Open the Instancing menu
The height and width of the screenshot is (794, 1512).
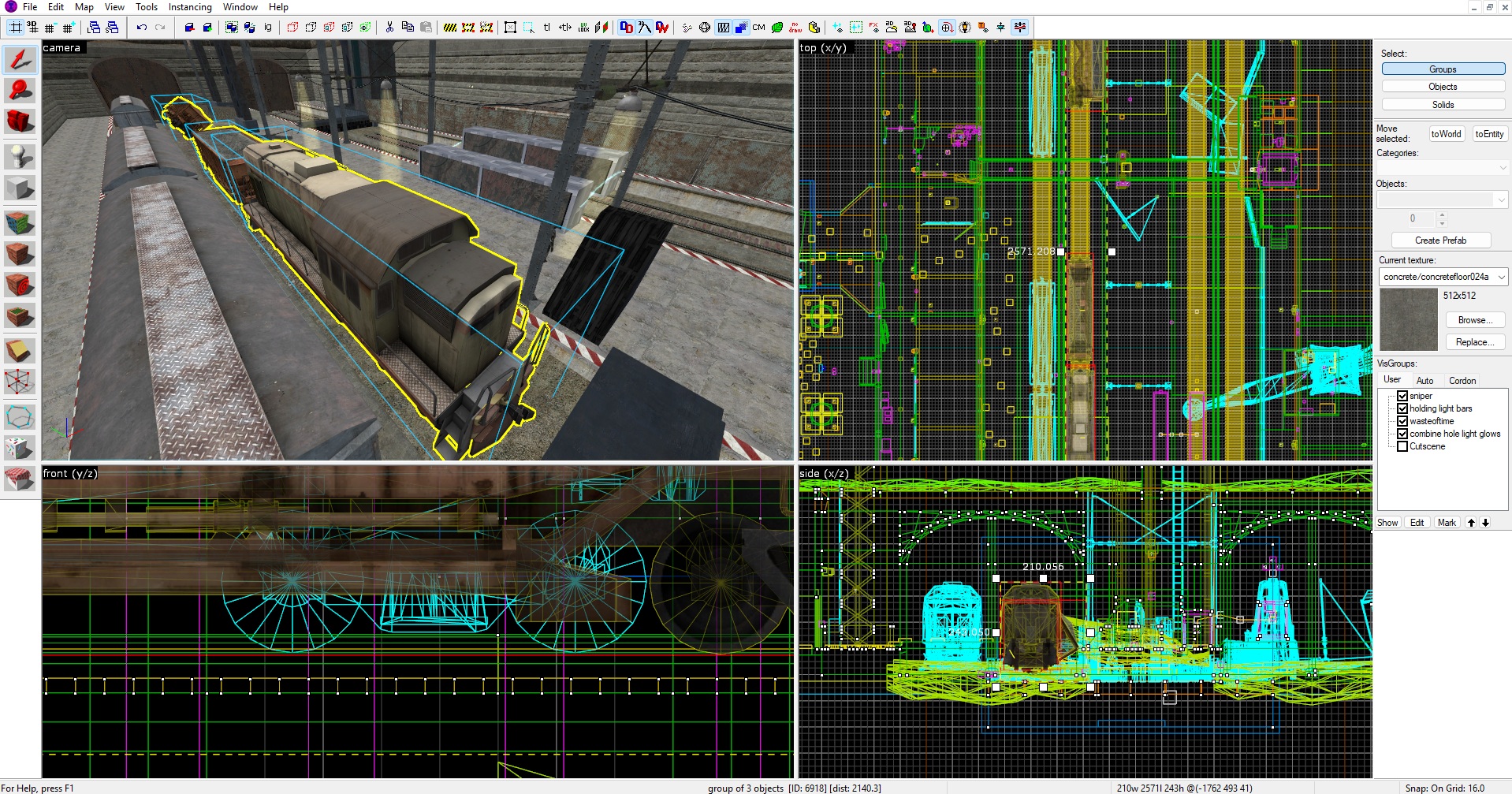190,7
